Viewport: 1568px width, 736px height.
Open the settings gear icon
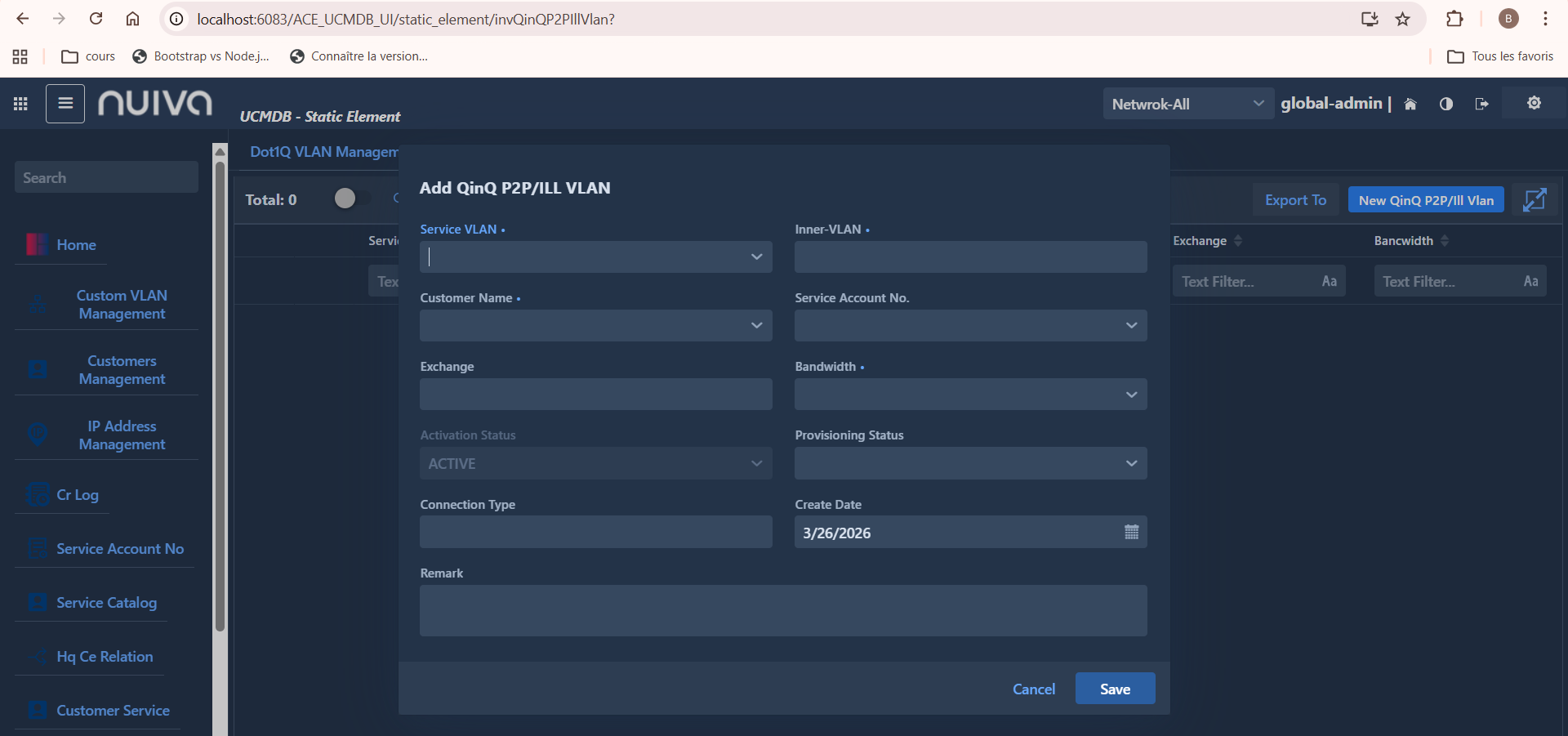pyautogui.click(x=1535, y=103)
